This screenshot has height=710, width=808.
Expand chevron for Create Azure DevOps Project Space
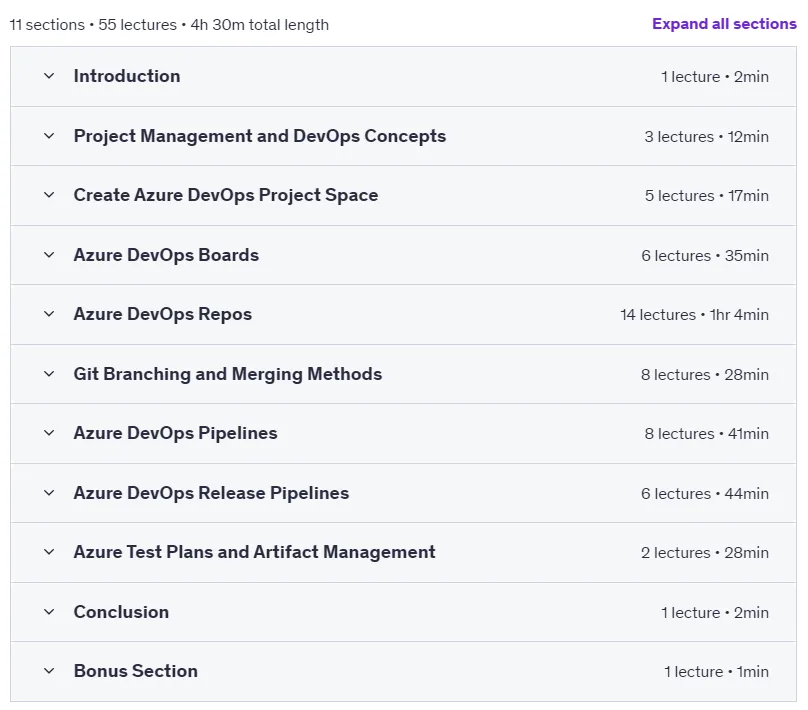coord(49,195)
